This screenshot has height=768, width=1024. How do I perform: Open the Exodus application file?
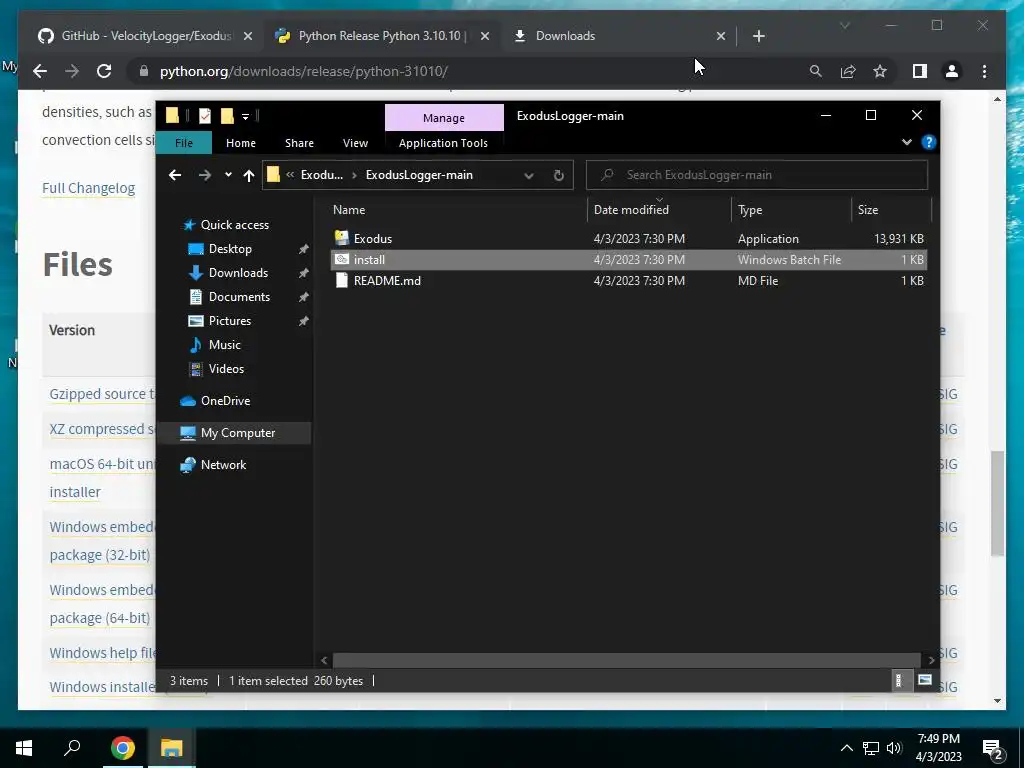pos(372,238)
